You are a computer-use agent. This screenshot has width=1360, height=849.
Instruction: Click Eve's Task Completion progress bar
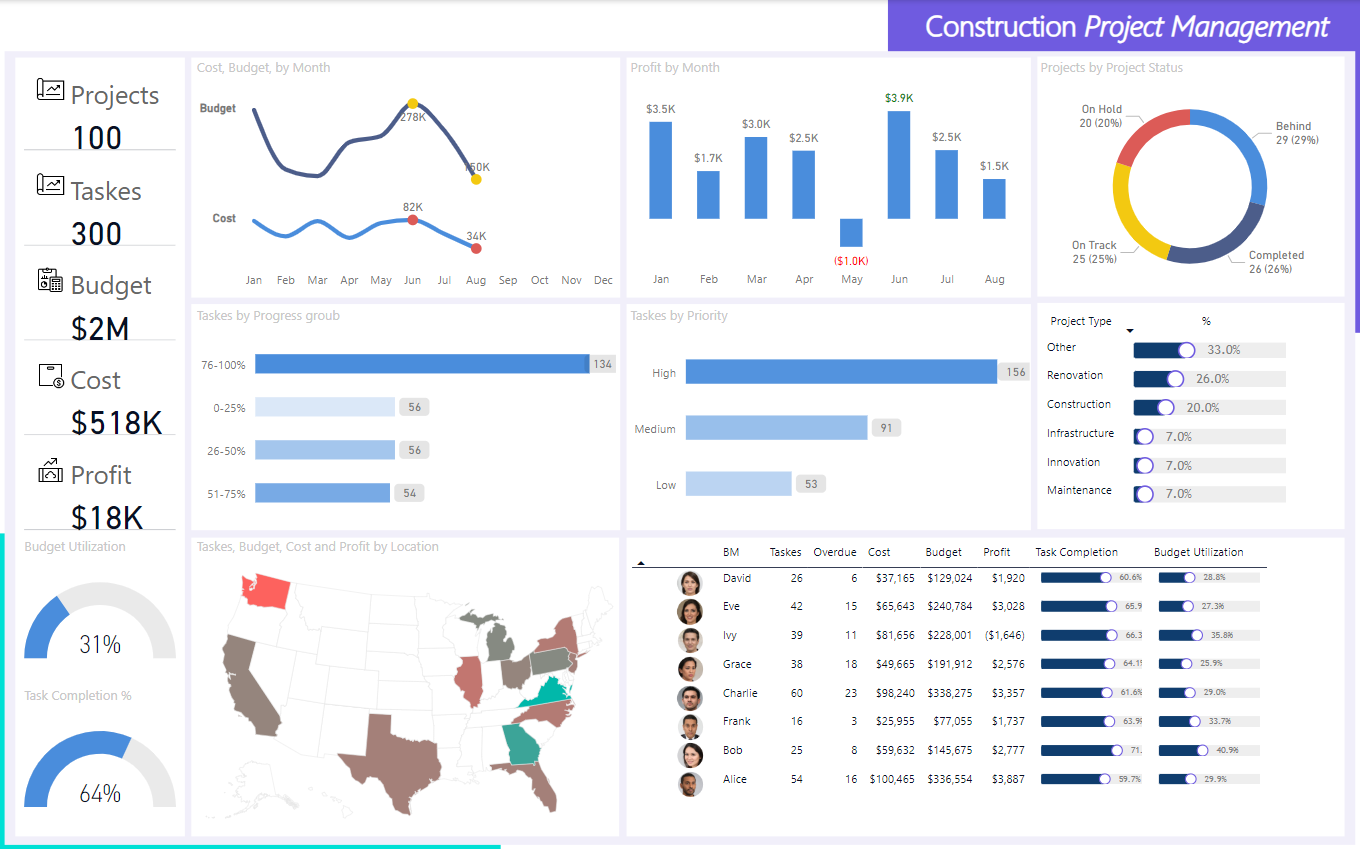click(x=1078, y=606)
